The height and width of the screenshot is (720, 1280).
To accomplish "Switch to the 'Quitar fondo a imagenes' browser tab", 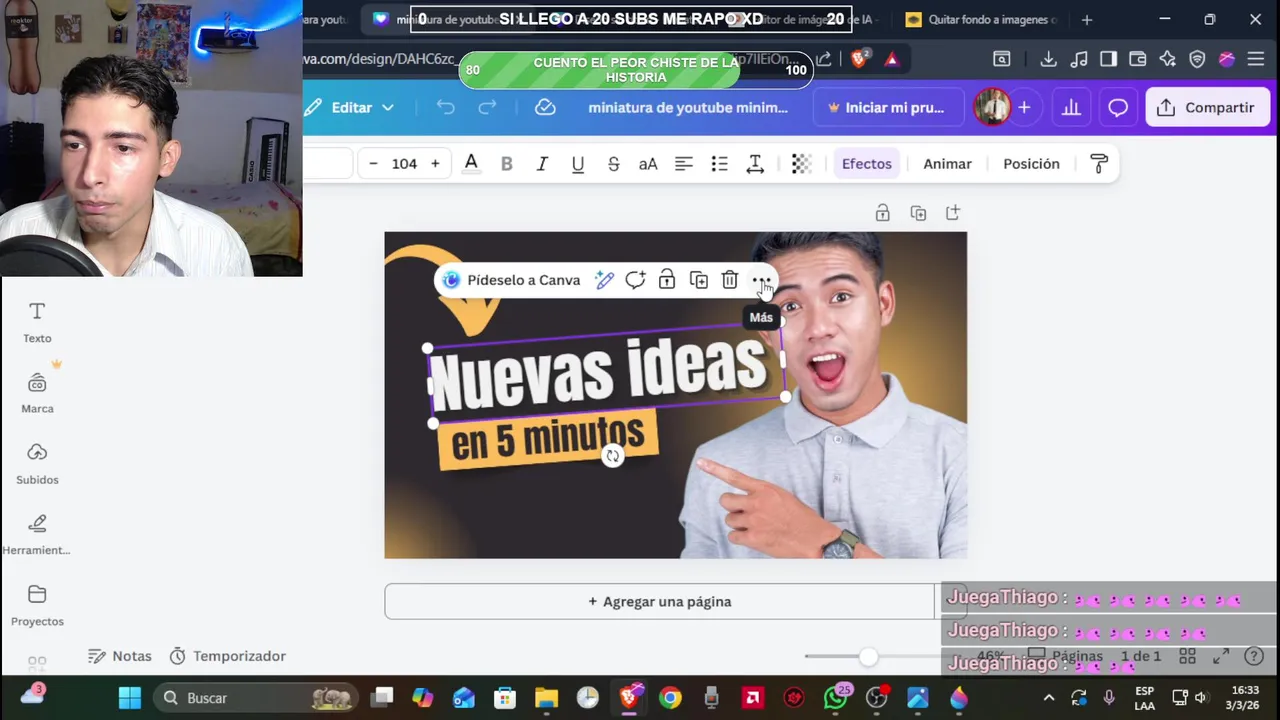I will pyautogui.click(x=982, y=19).
